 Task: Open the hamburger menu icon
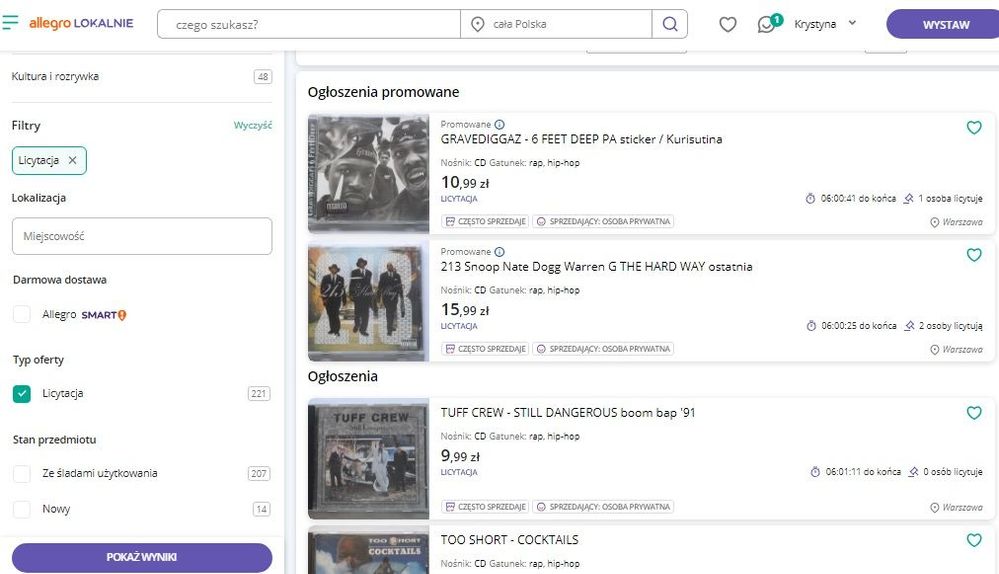10,23
